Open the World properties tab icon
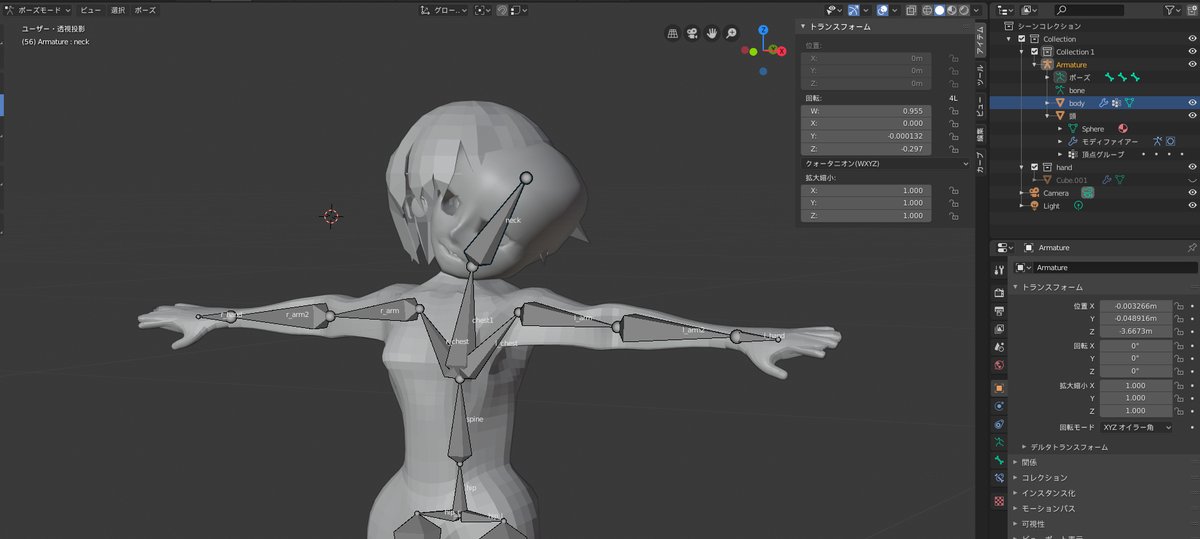Screen dimensions: 1200x539 click(x=999, y=364)
